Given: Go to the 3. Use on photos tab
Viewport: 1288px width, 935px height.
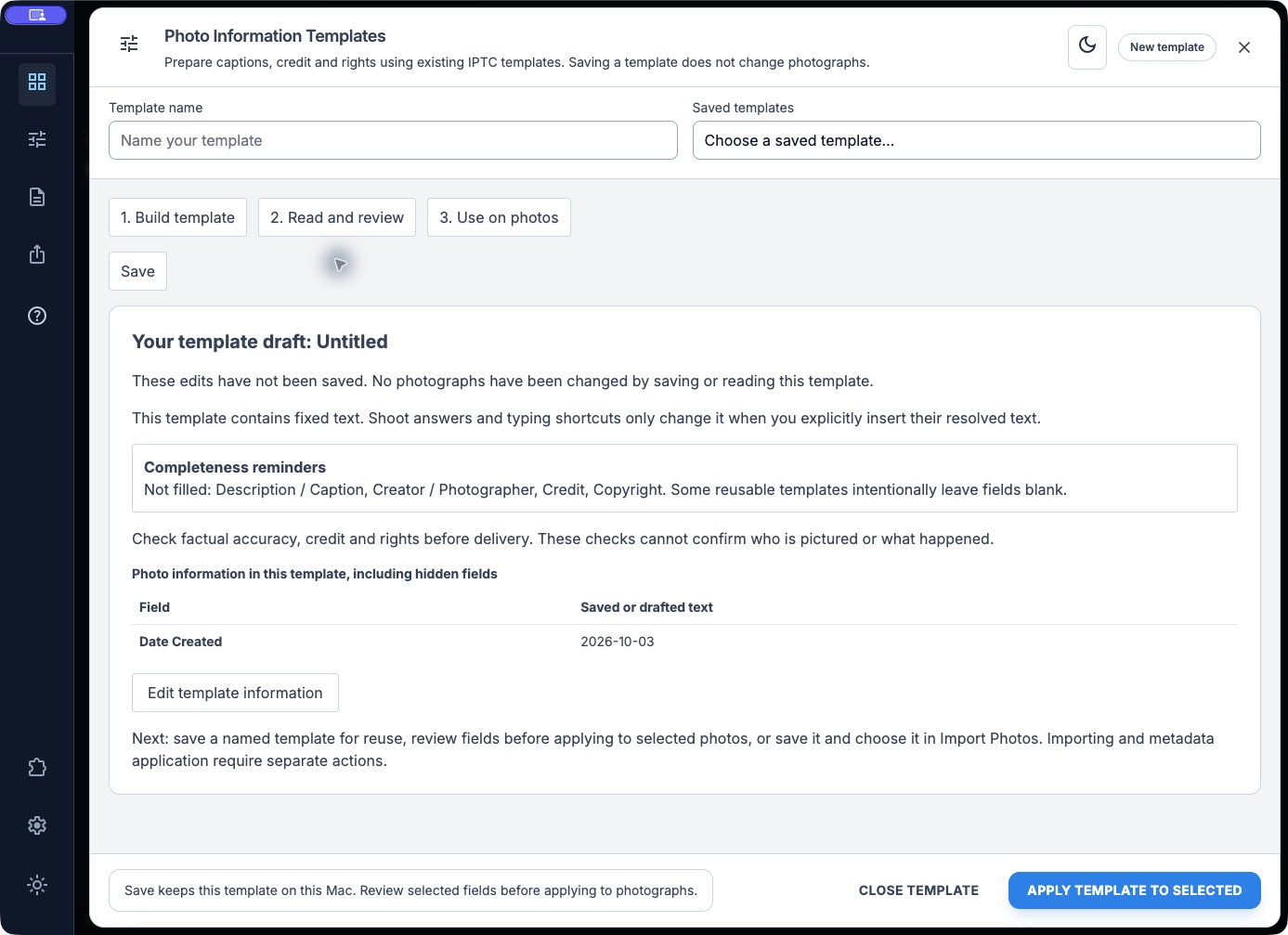Looking at the screenshot, I should (x=499, y=217).
